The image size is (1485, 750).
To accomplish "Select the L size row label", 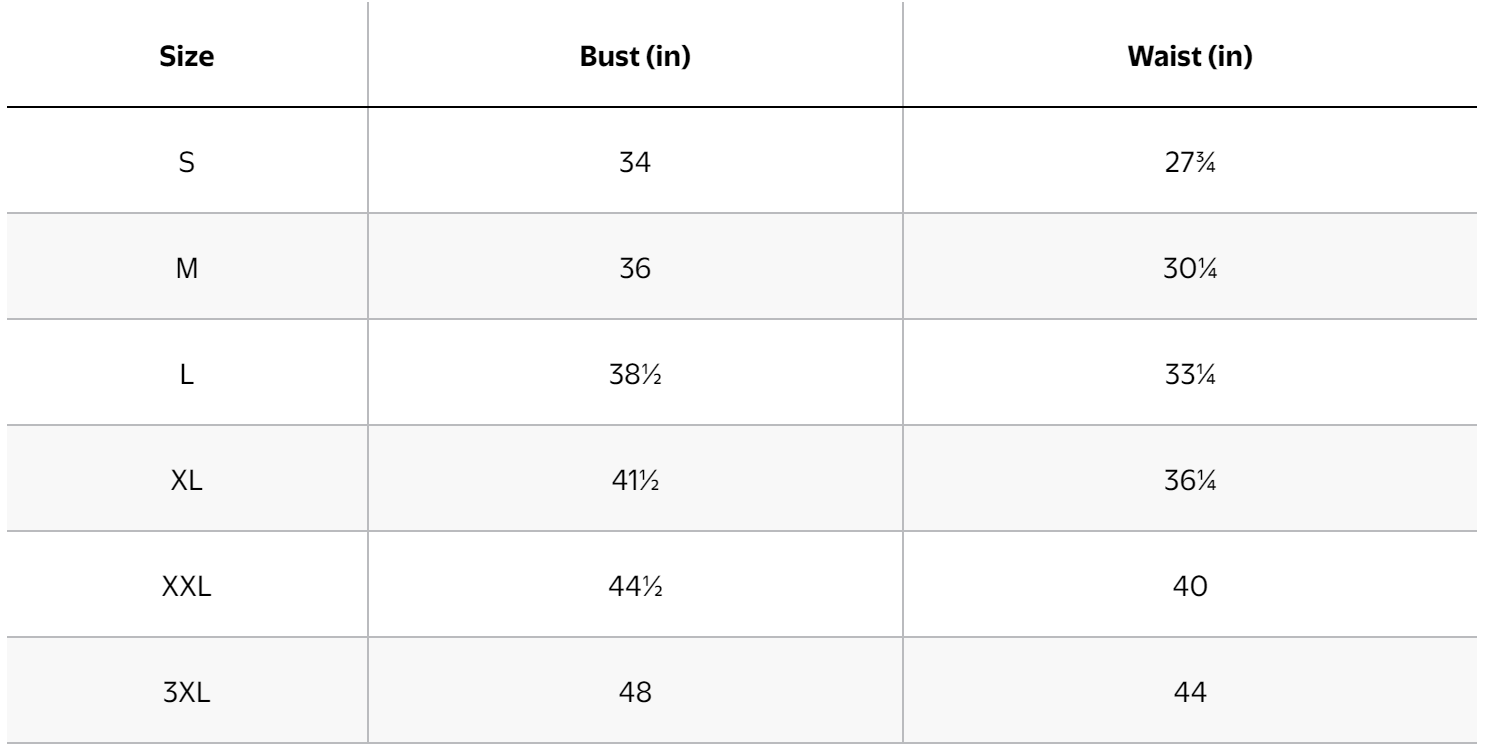I will coord(185,375).
